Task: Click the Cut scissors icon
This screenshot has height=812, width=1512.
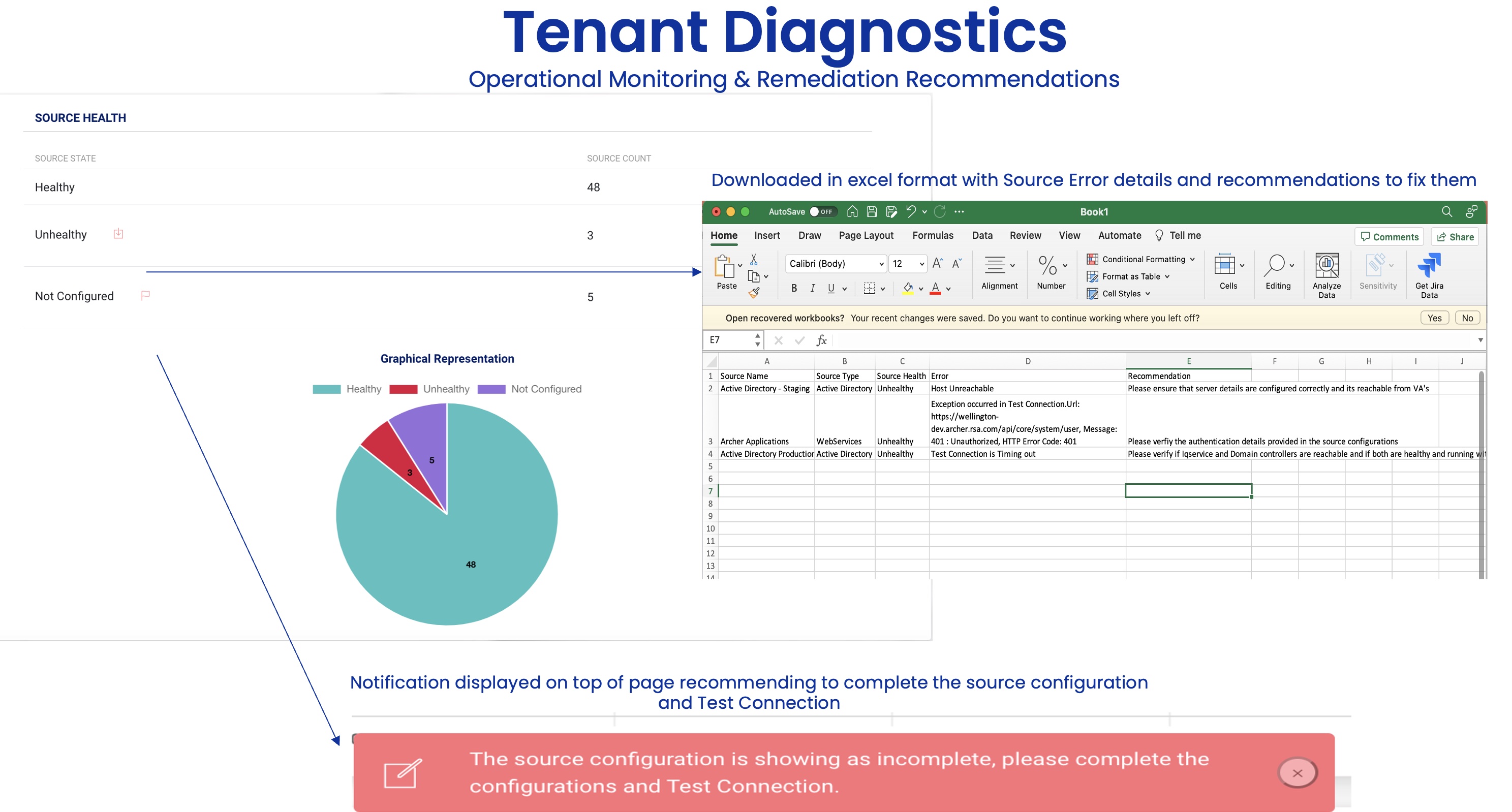Action: point(754,259)
